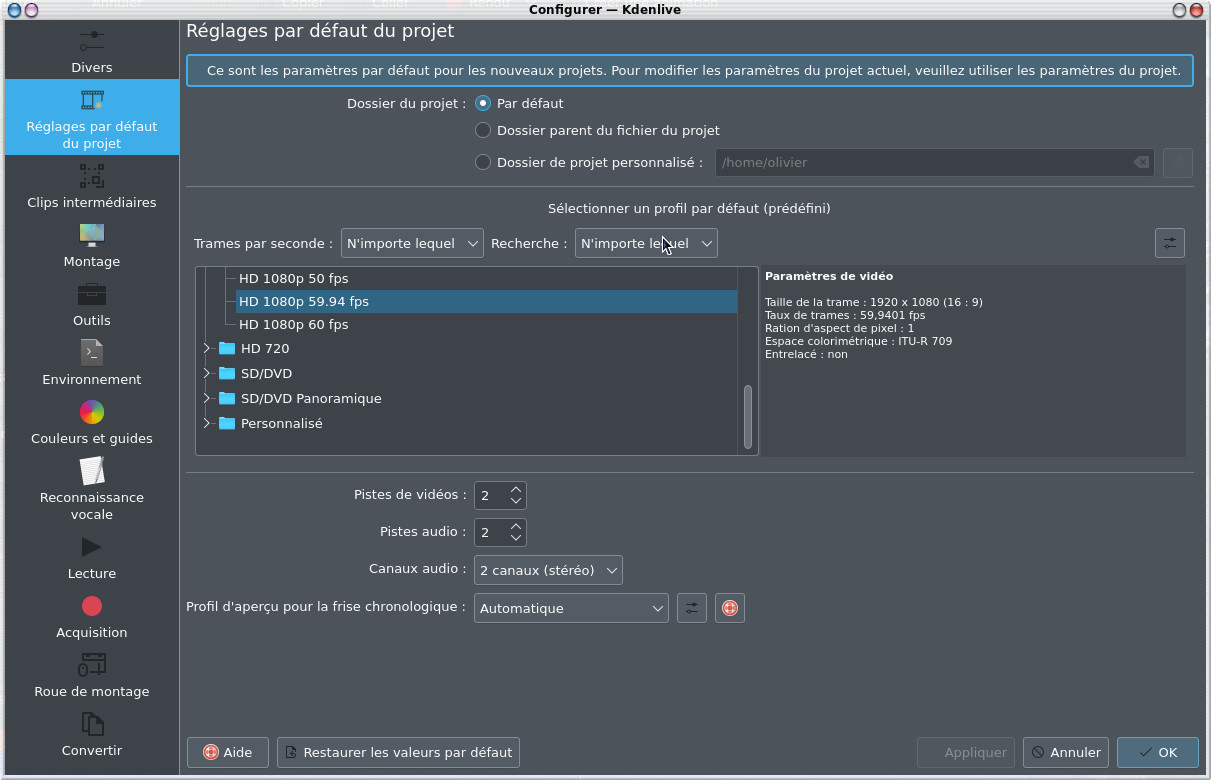Expand the HD 720 profile folder
The height and width of the screenshot is (780, 1211).
[207, 348]
